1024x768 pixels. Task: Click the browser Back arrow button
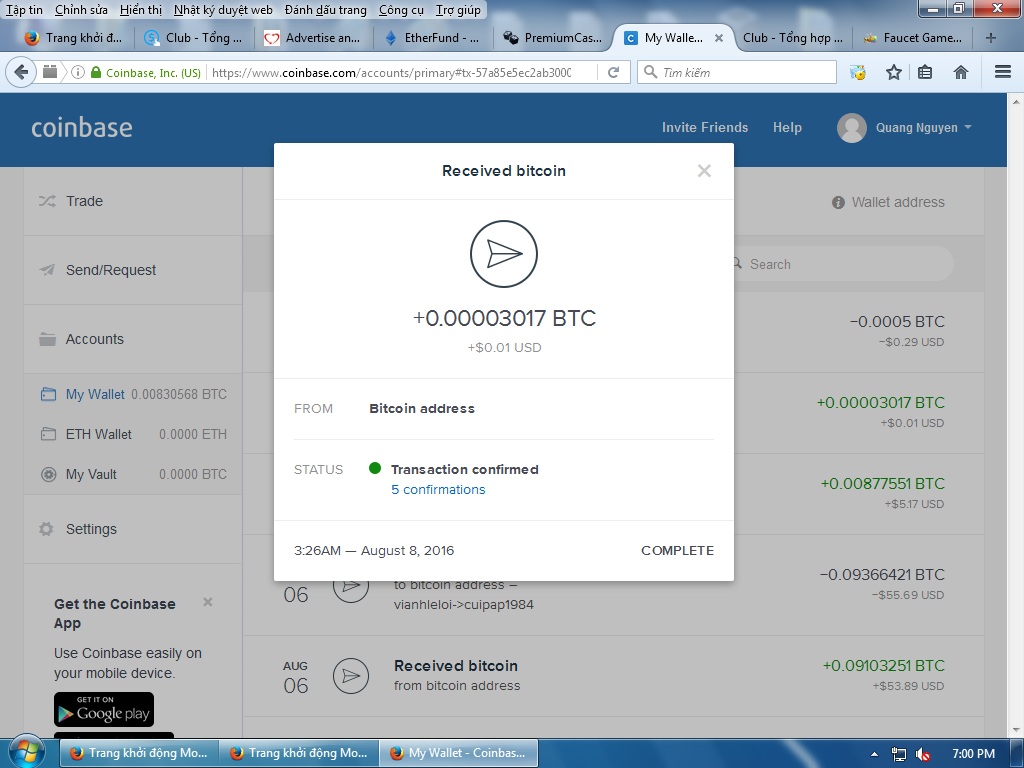pos(21,72)
